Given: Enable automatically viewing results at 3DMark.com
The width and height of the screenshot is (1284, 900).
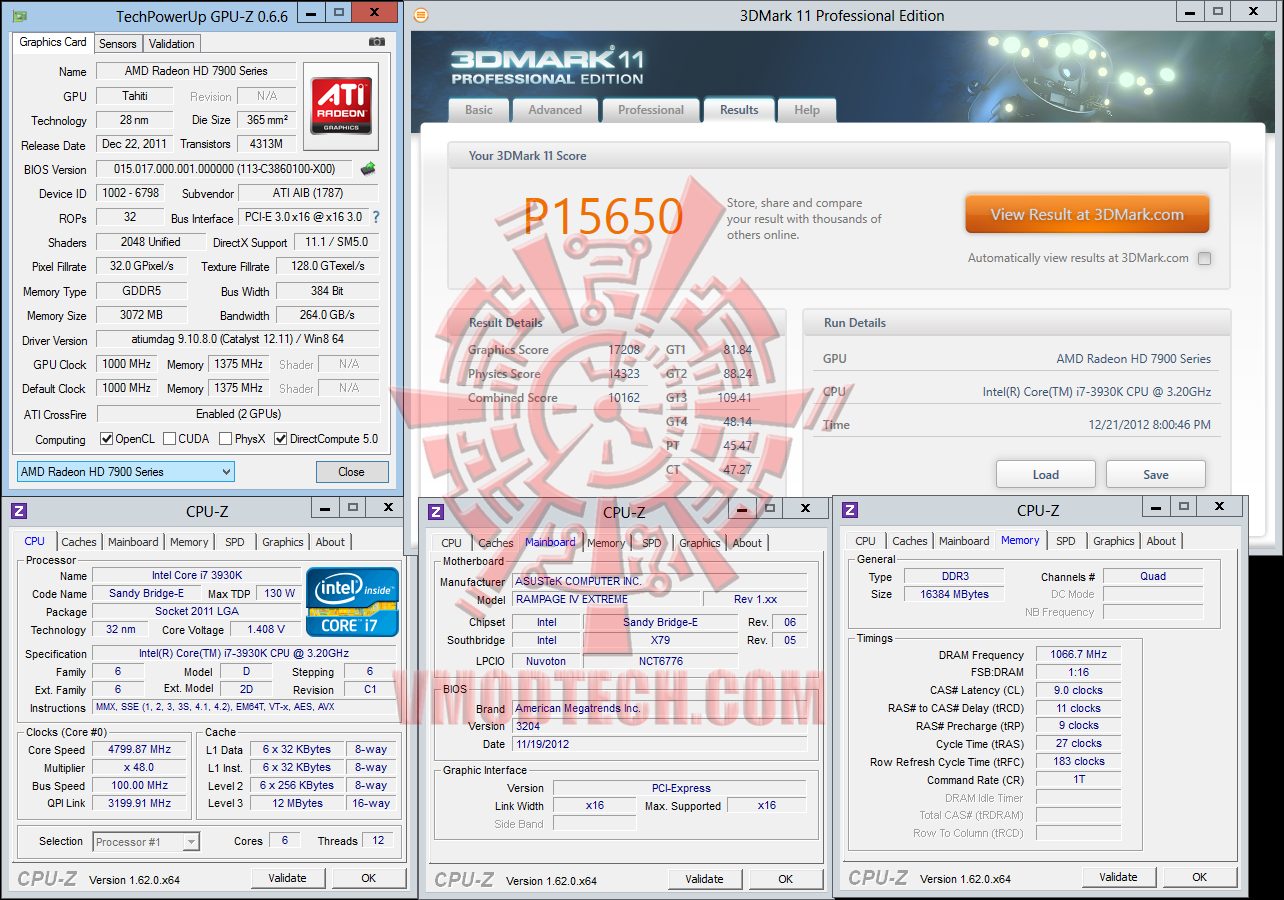Looking at the screenshot, I should (x=1204, y=258).
